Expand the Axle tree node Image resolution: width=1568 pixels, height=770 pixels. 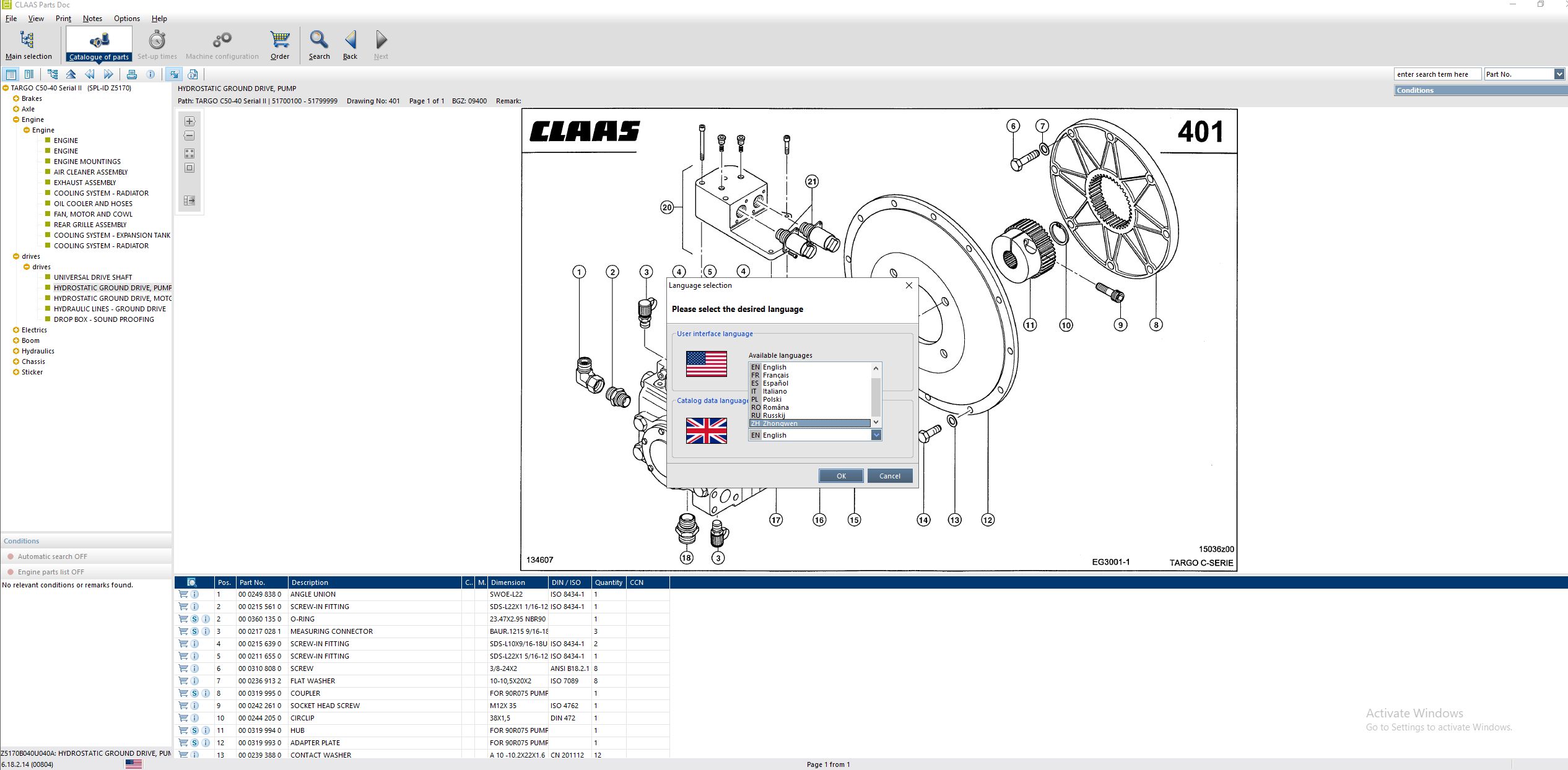pos(16,109)
